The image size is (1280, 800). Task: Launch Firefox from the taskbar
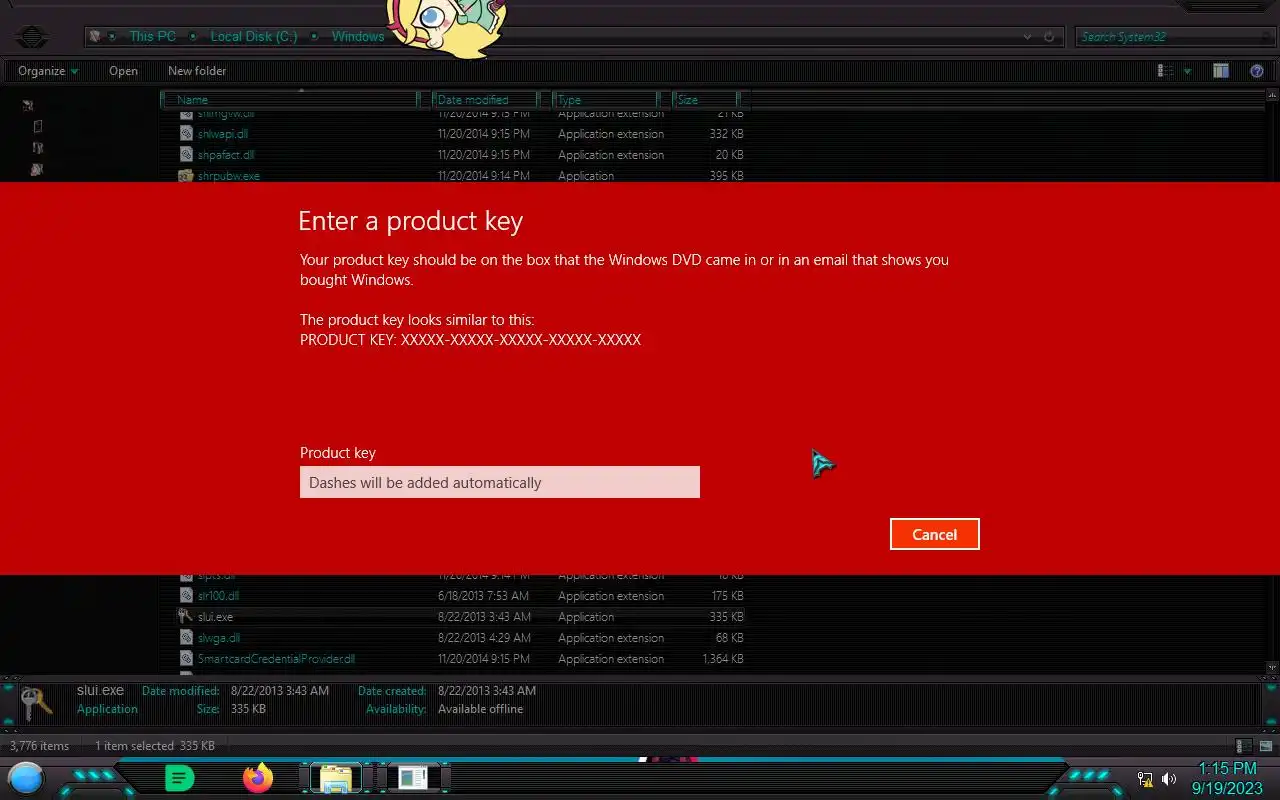258,777
